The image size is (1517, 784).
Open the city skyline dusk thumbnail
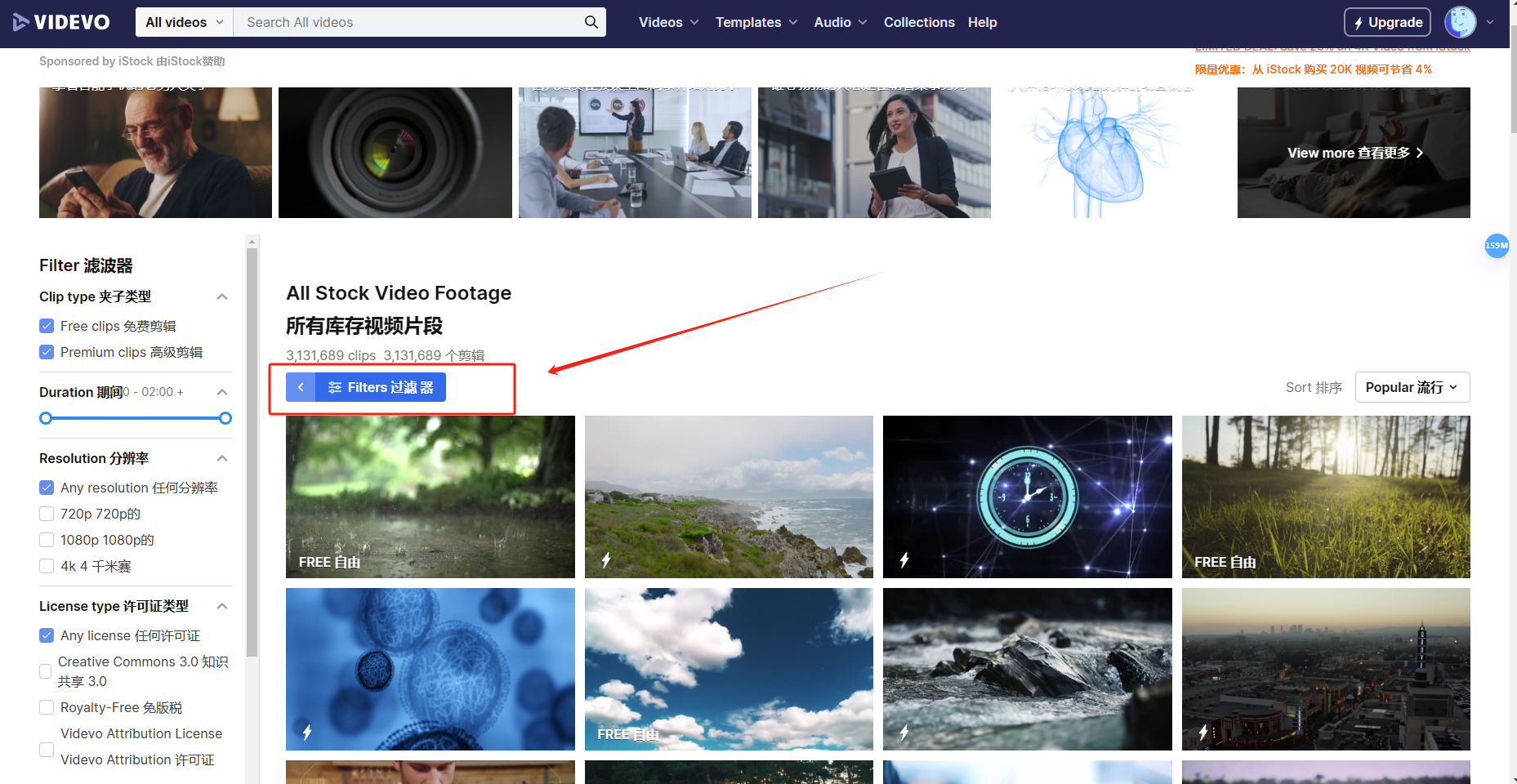(x=1326, y=669)
